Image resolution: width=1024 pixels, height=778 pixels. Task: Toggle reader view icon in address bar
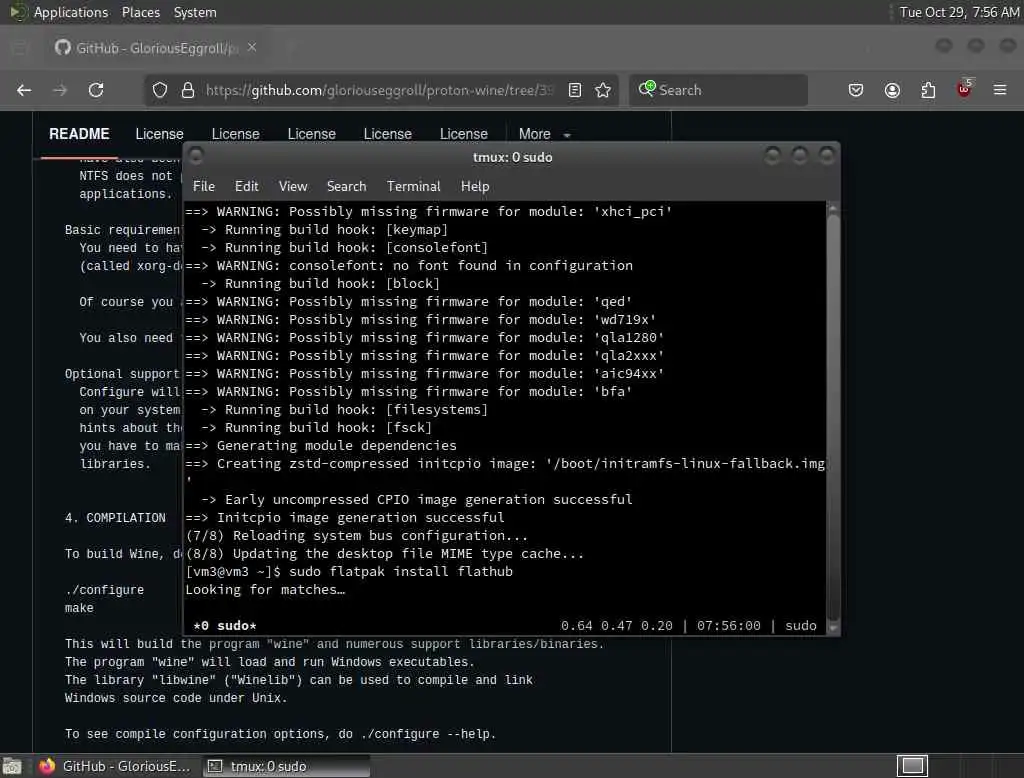pyautogui.click(x=575, y=90)
